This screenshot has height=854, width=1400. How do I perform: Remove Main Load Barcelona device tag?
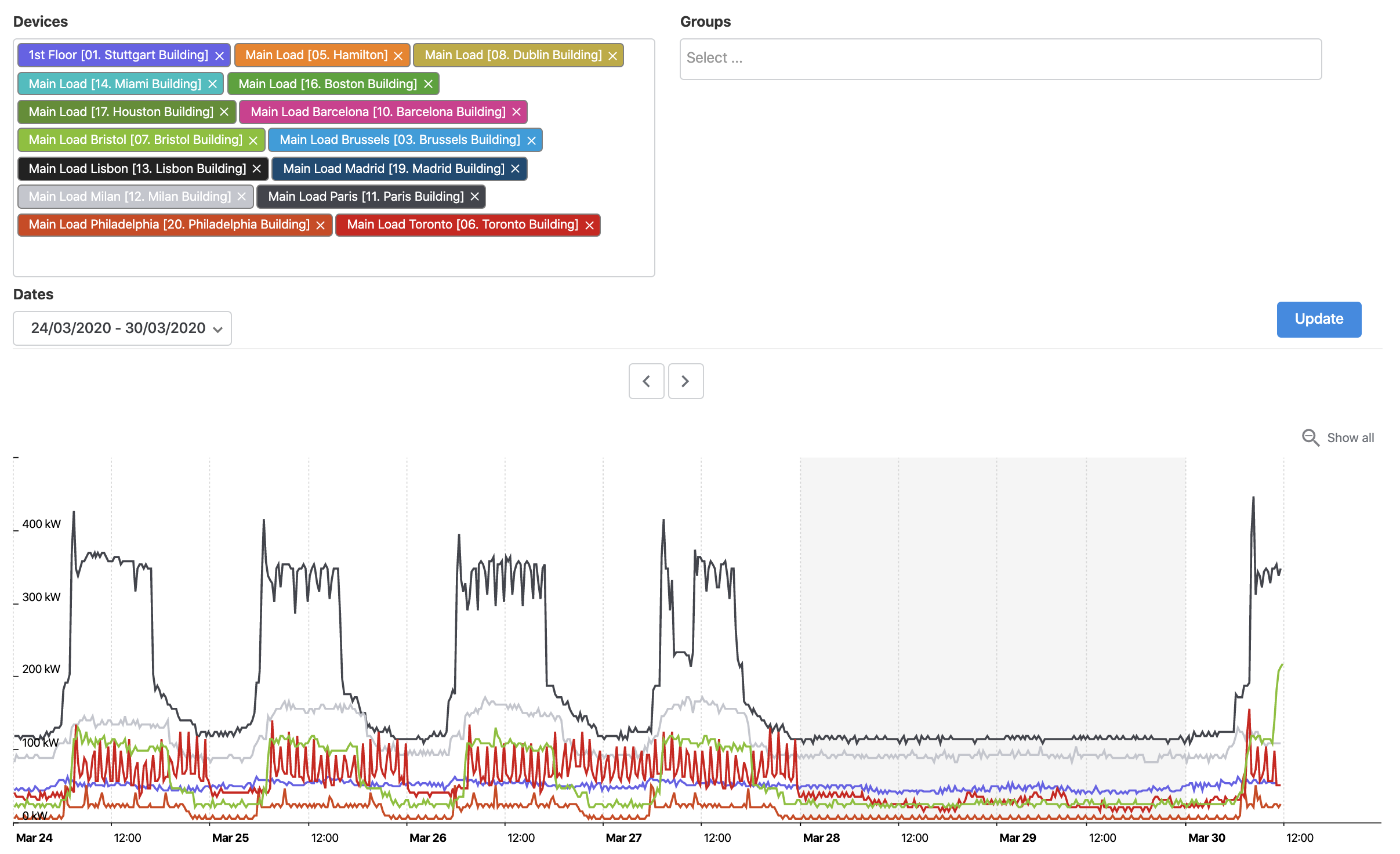[x=516, y=112]
